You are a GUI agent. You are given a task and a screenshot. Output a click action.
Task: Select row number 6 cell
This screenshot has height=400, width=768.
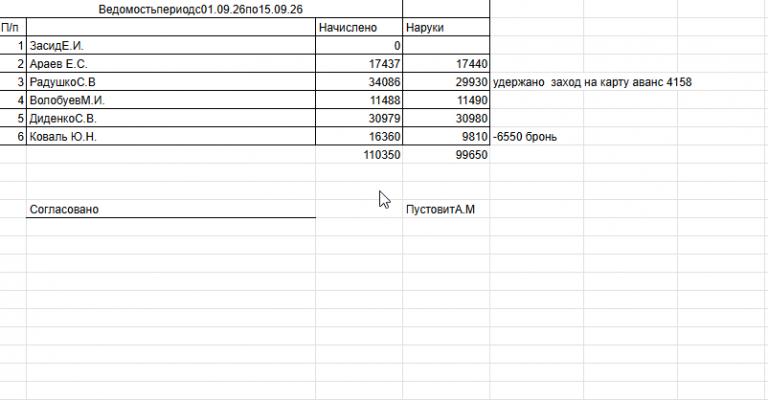point(13,136)
